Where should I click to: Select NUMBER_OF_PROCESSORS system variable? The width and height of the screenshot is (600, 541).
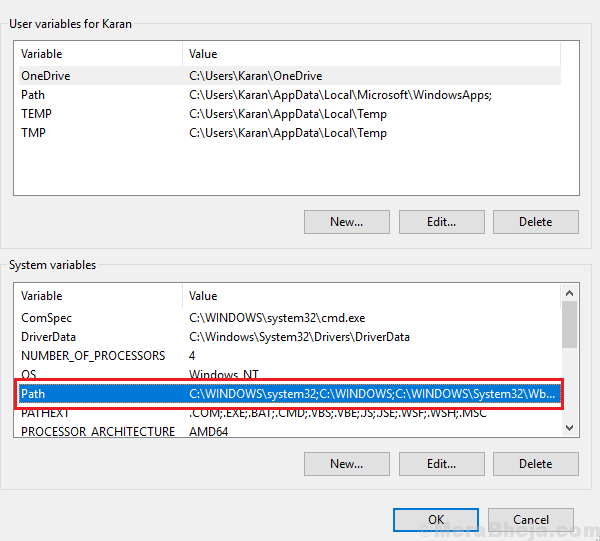pyautogui.click(x=290, y=356)
